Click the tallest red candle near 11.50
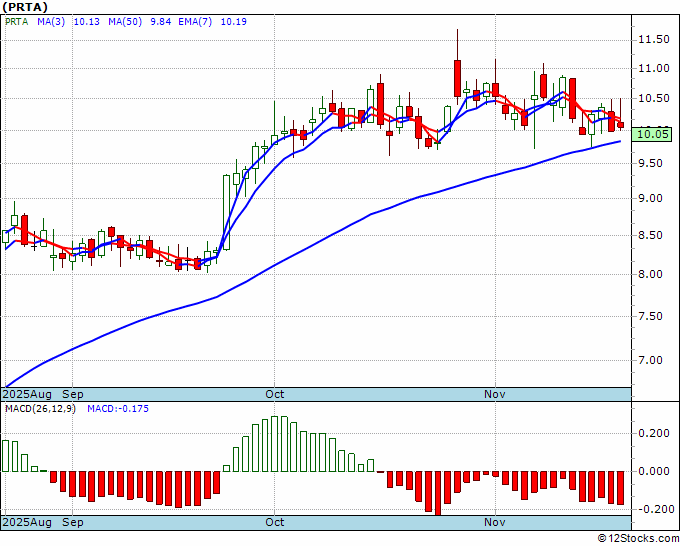This screenshot has width=680, height=546. tap(458, 78)
